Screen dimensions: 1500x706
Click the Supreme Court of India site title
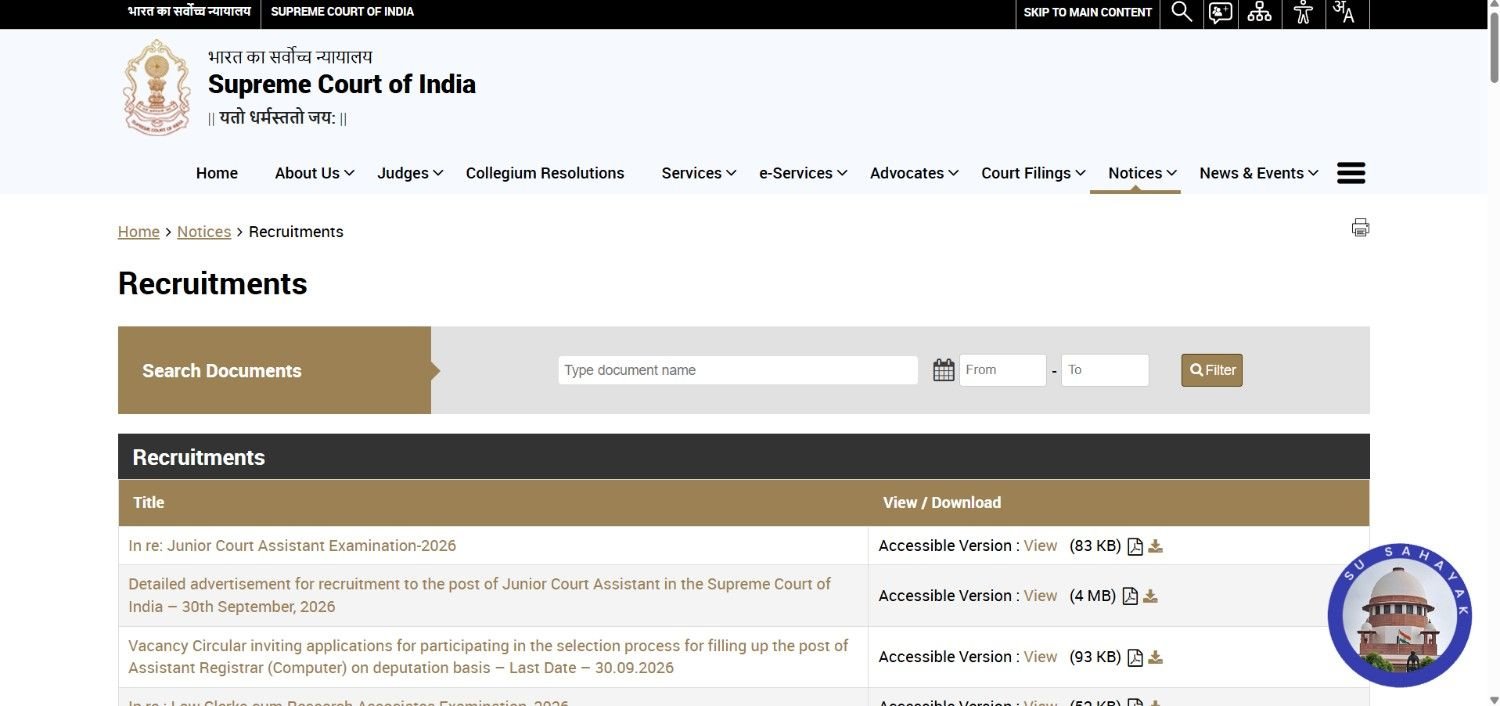(x=342, y=84)
